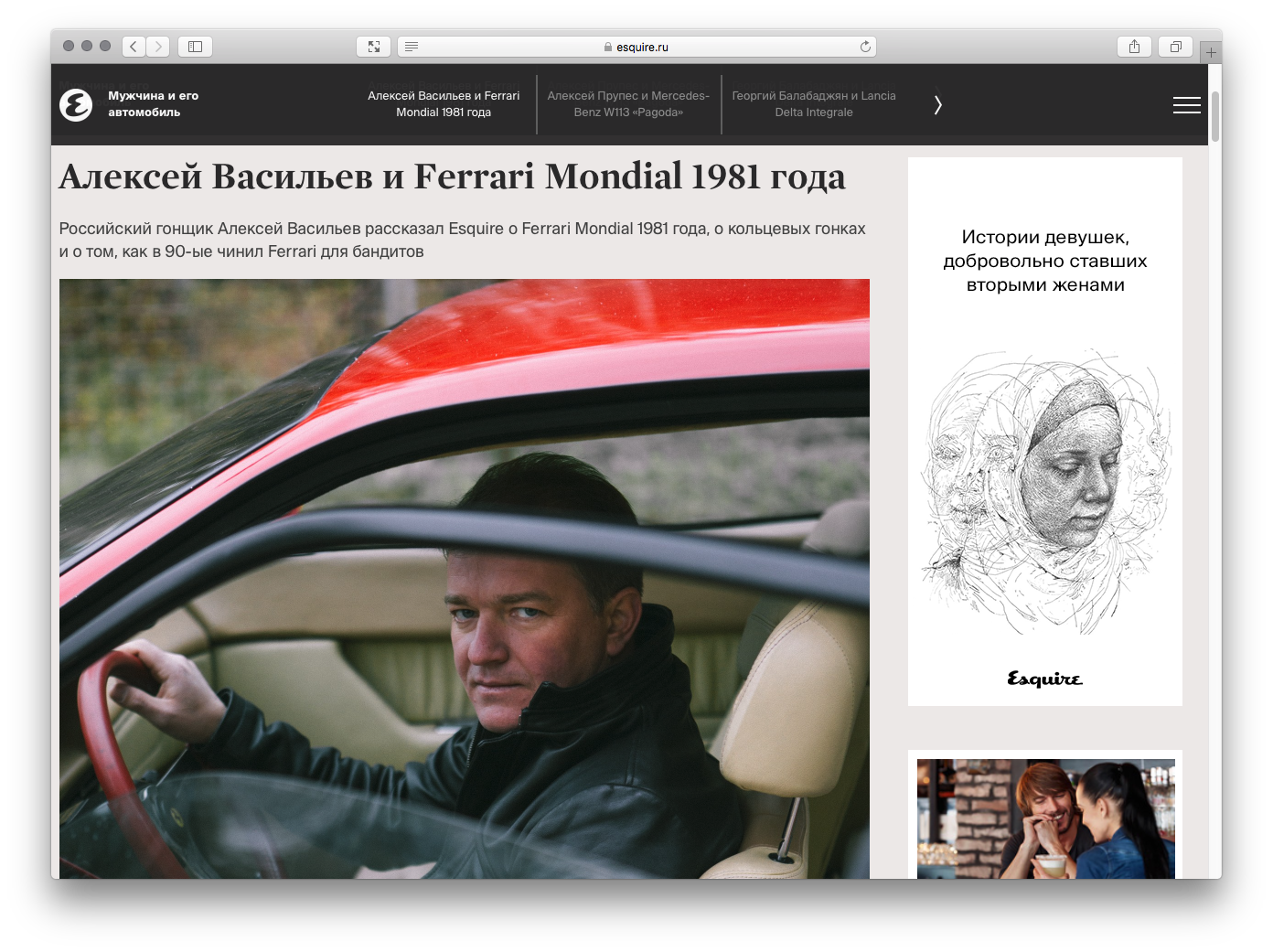Show next stories with the right chevron

pos(937,105)
